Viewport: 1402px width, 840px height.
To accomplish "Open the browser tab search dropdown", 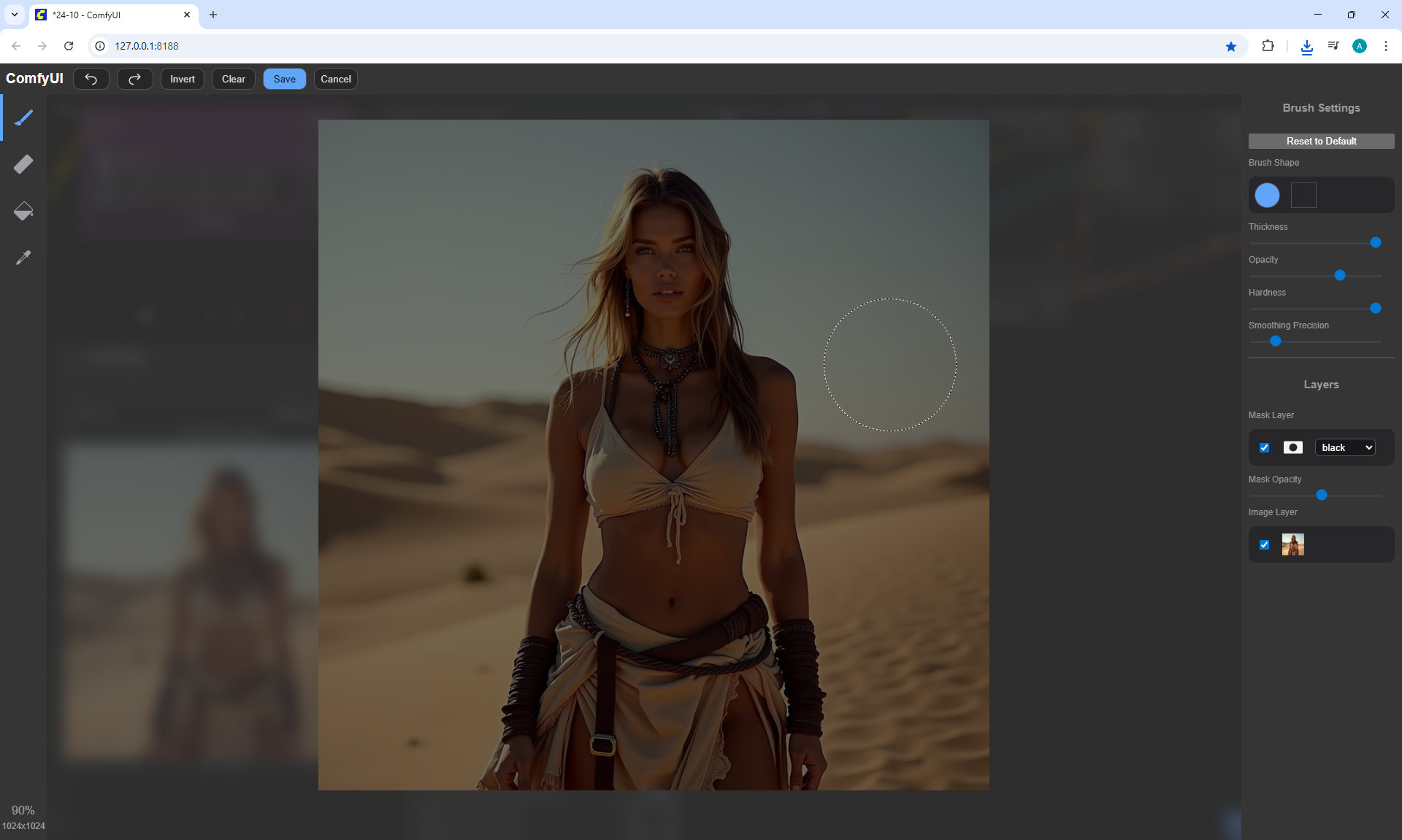I will (14, 15).
